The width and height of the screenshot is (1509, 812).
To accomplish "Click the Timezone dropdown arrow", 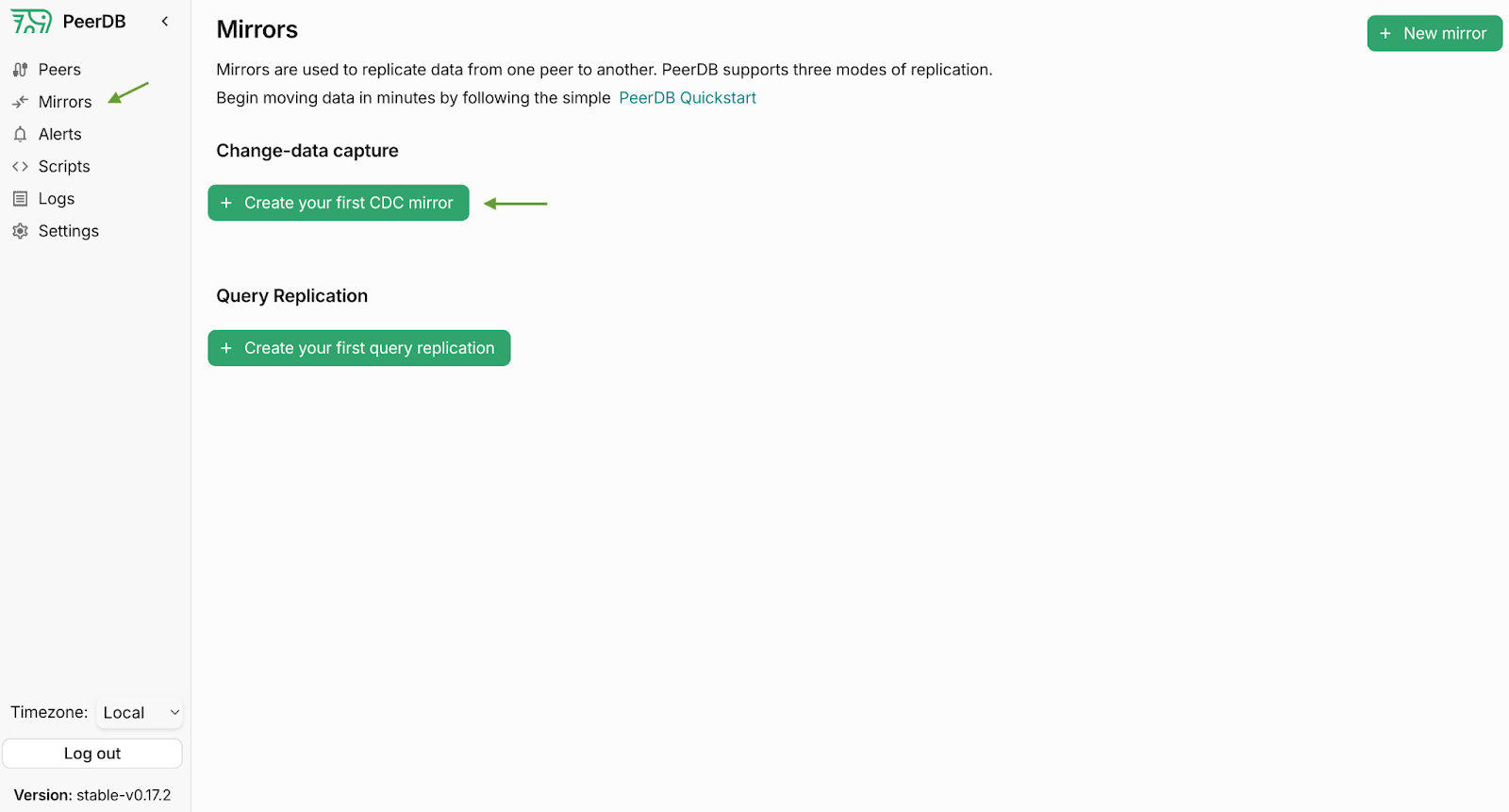I will coord(174,713).
